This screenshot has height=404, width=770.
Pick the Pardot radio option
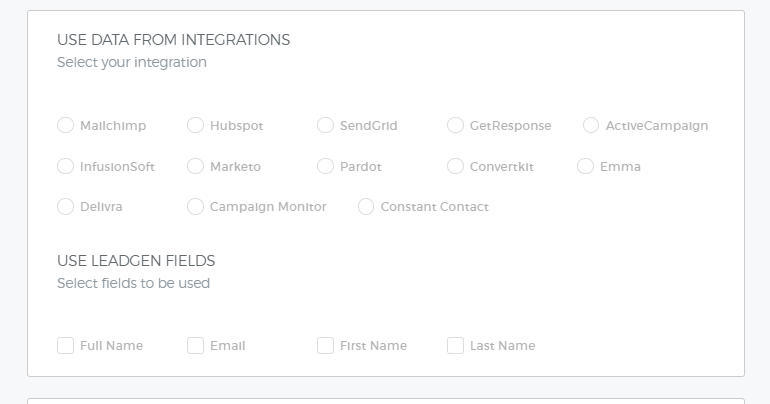click(326, 166)
